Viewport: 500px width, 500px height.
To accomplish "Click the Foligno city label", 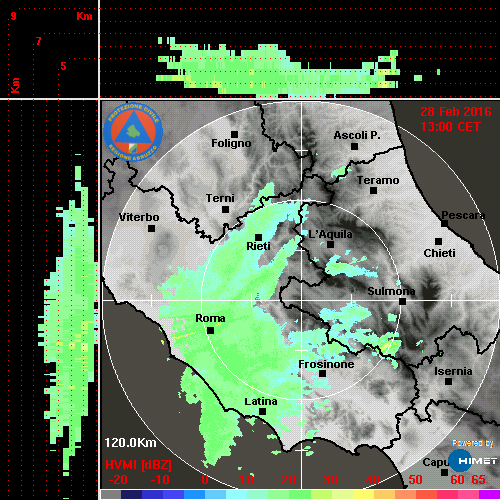I will (x=231, y=143).
